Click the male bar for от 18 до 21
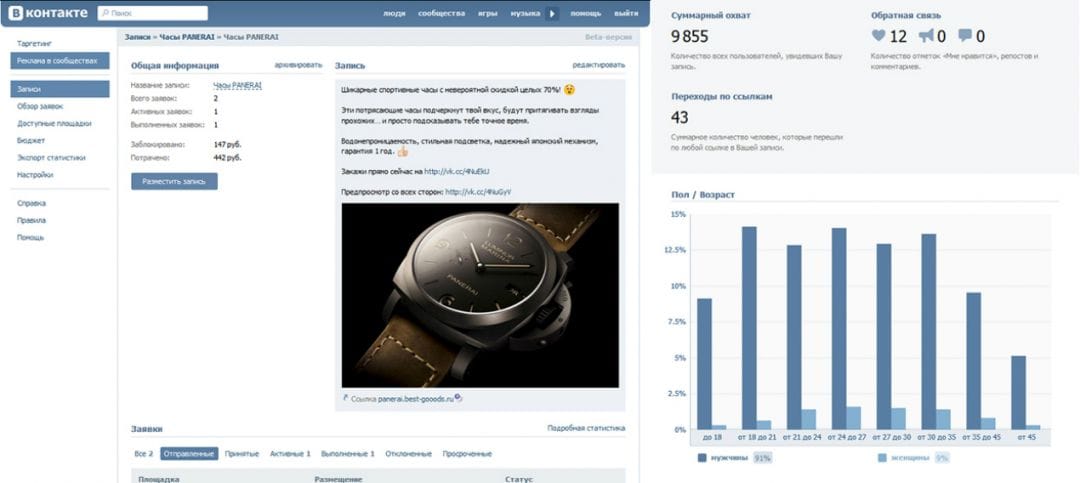The image size is (1080, 483). point(749,328)
